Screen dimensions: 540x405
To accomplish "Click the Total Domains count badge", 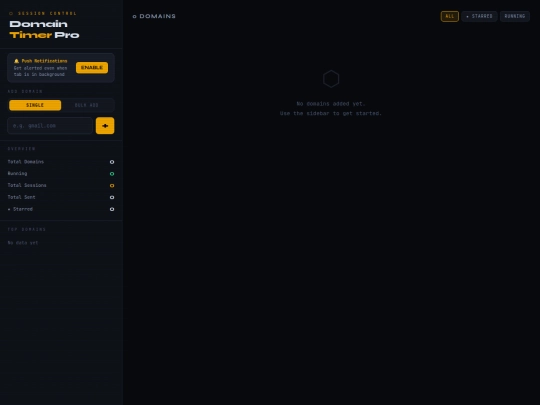I will tap(112, 162).
